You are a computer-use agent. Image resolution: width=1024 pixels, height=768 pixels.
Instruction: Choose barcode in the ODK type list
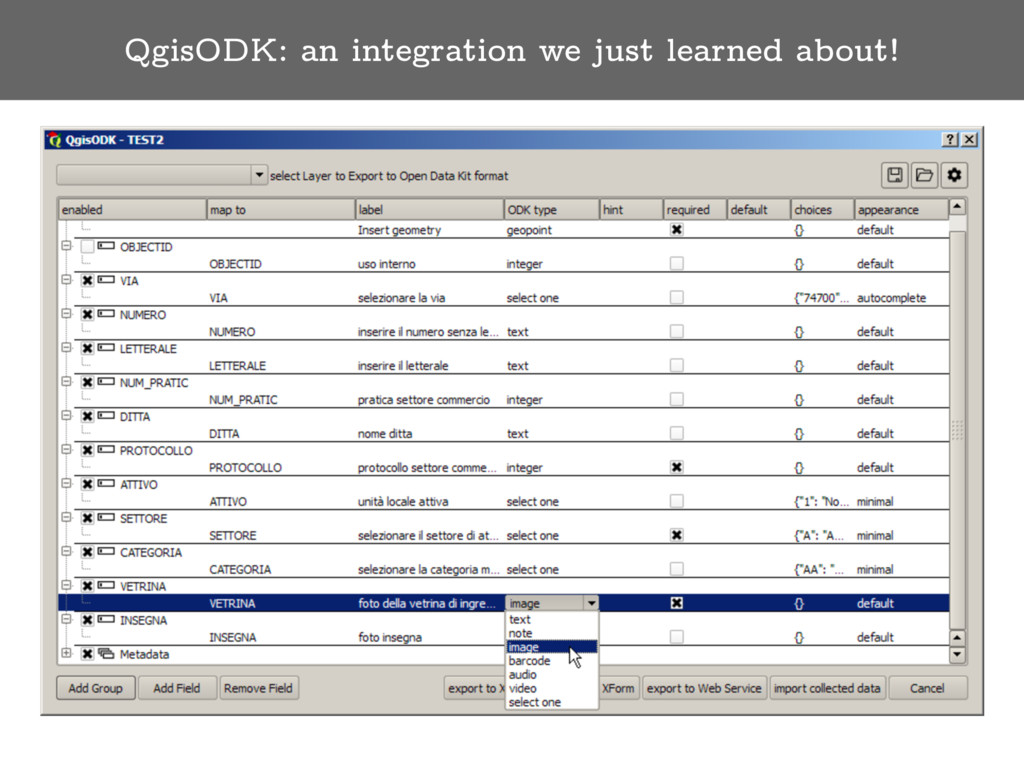point(552,661)
